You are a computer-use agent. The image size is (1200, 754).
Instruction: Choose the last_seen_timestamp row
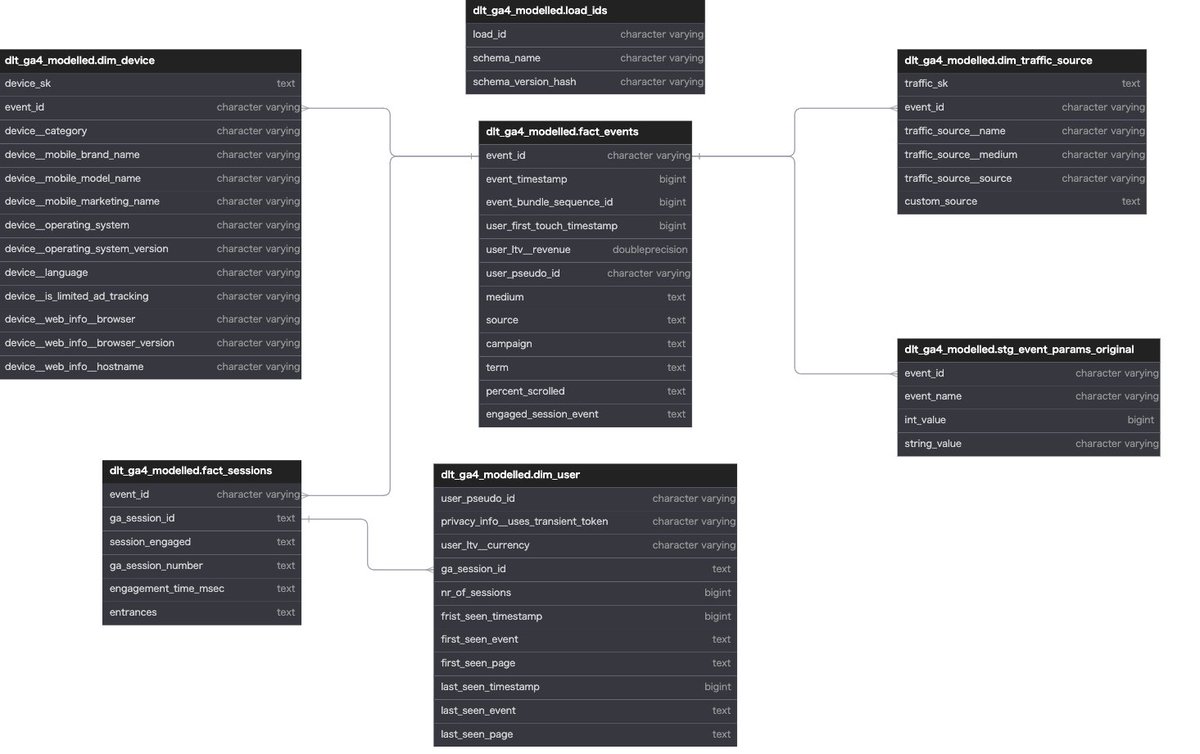pos(585,687)
